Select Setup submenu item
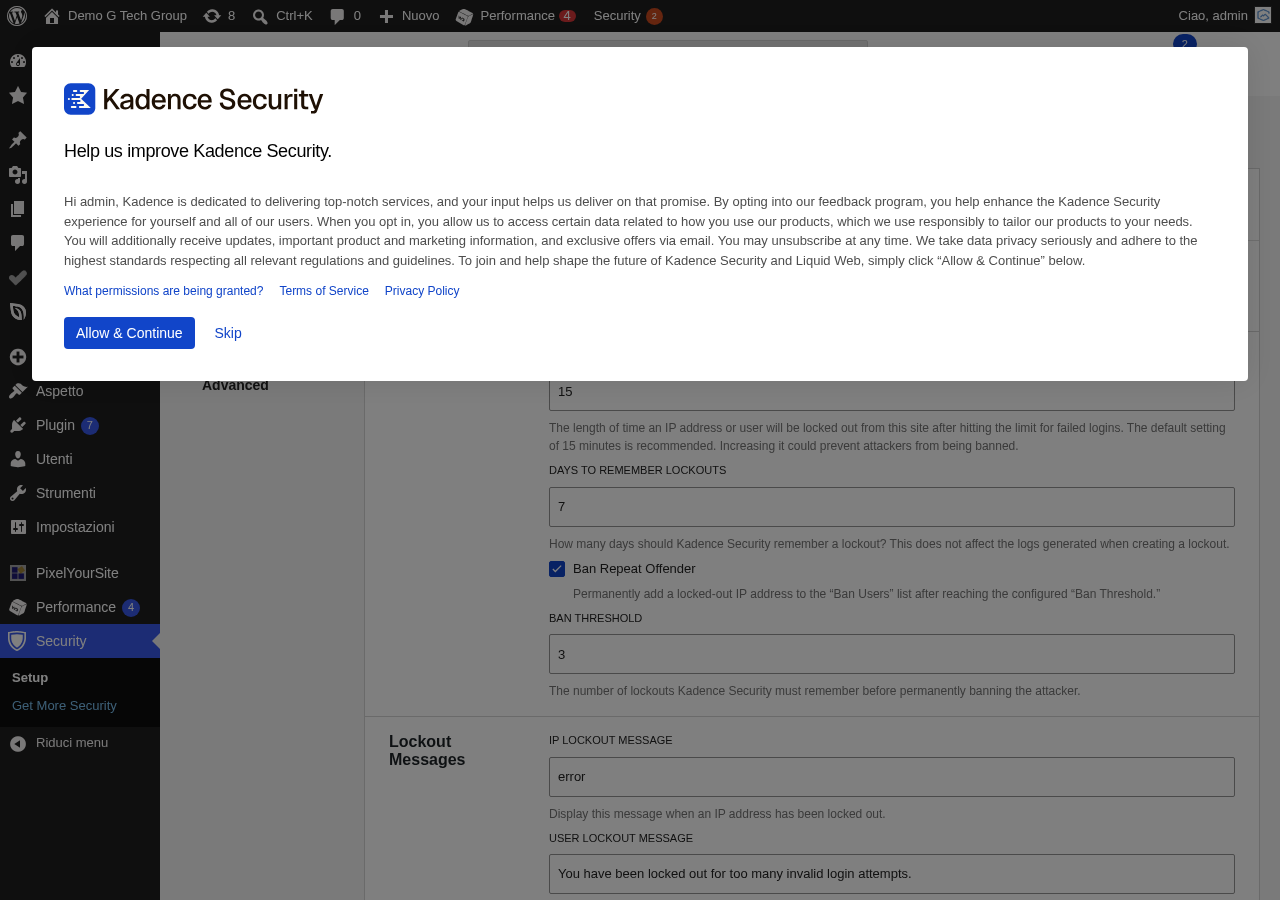The height and width of the screenshot is (900, 1280). [x=30, y=677]
